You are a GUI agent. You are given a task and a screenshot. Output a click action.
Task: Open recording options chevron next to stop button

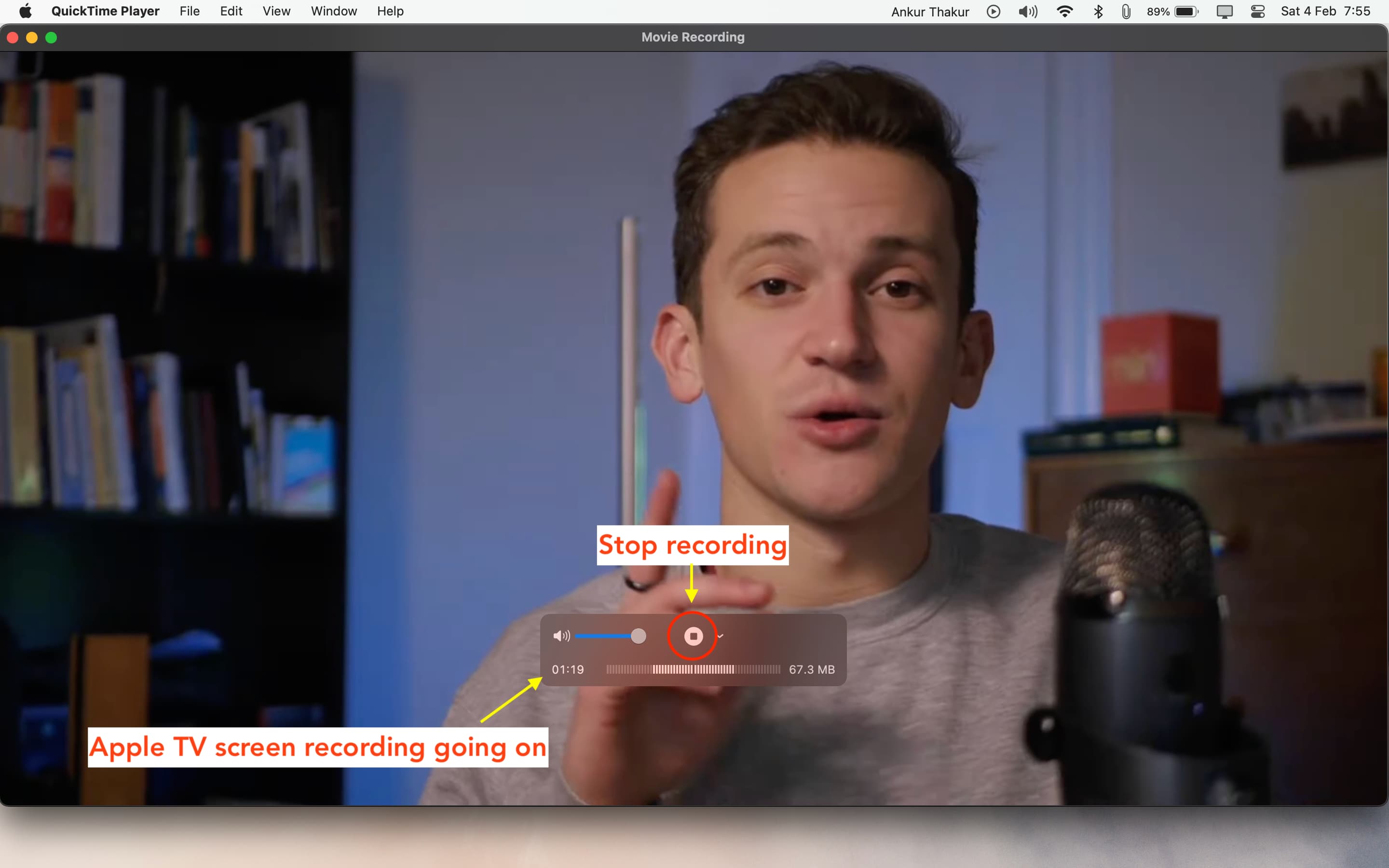coord(721,636)
